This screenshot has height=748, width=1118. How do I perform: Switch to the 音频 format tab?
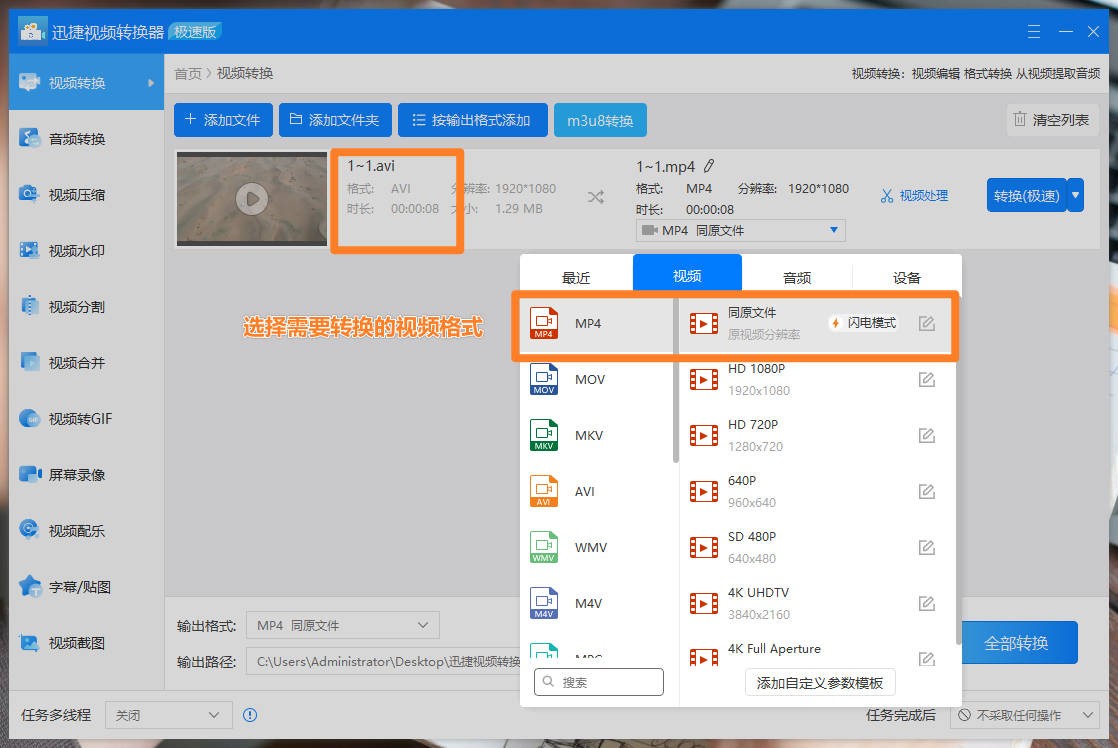pos(797,276)
